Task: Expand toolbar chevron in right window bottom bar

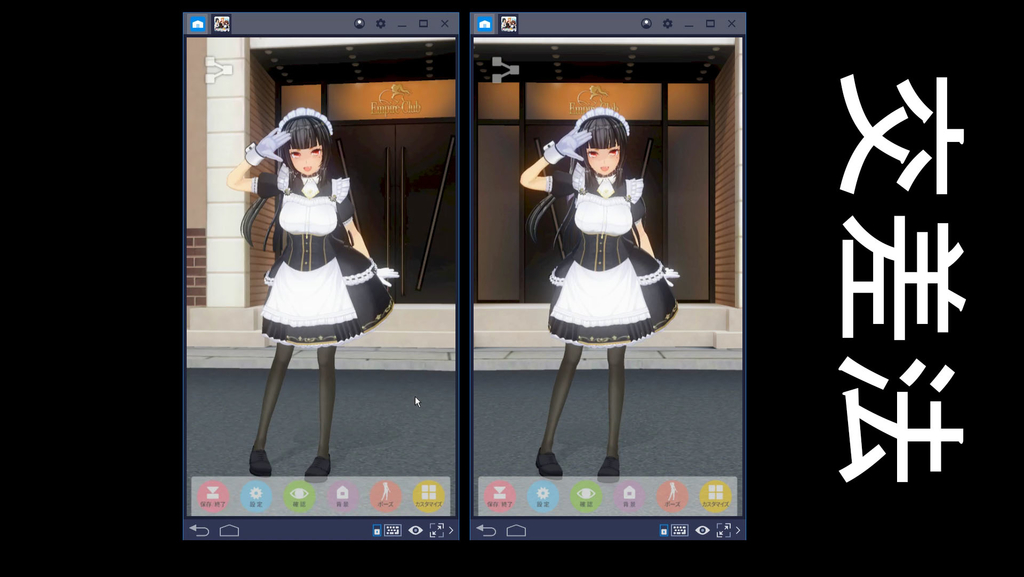Action: coord(738,530)
